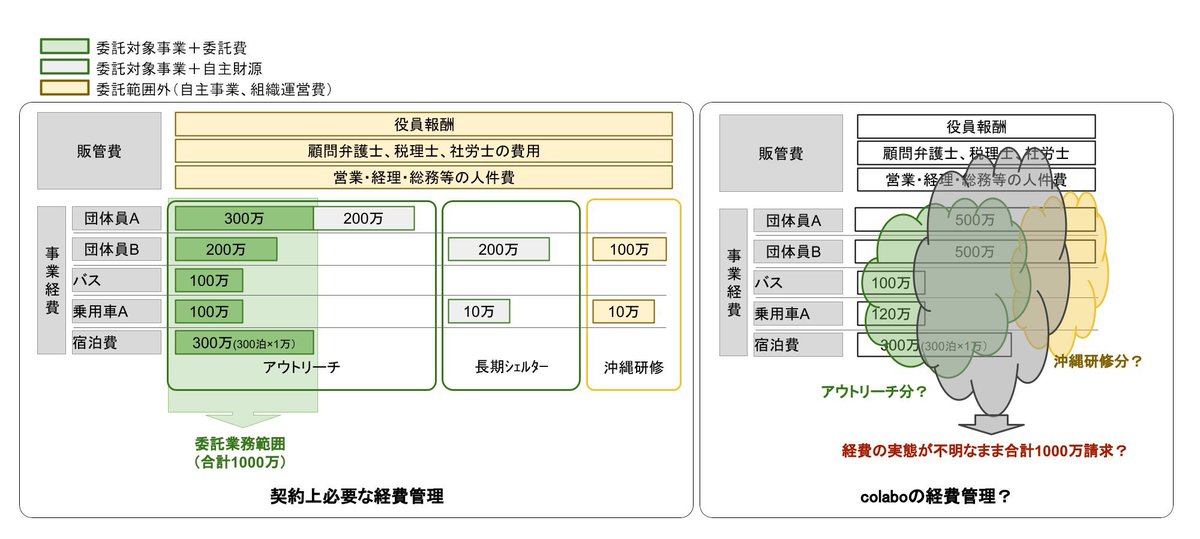This screenshot has height=539, width=1200.
Task: Click 宿泊費 label in 契約上必要な経費管理 panel
Action: [115, 342]
